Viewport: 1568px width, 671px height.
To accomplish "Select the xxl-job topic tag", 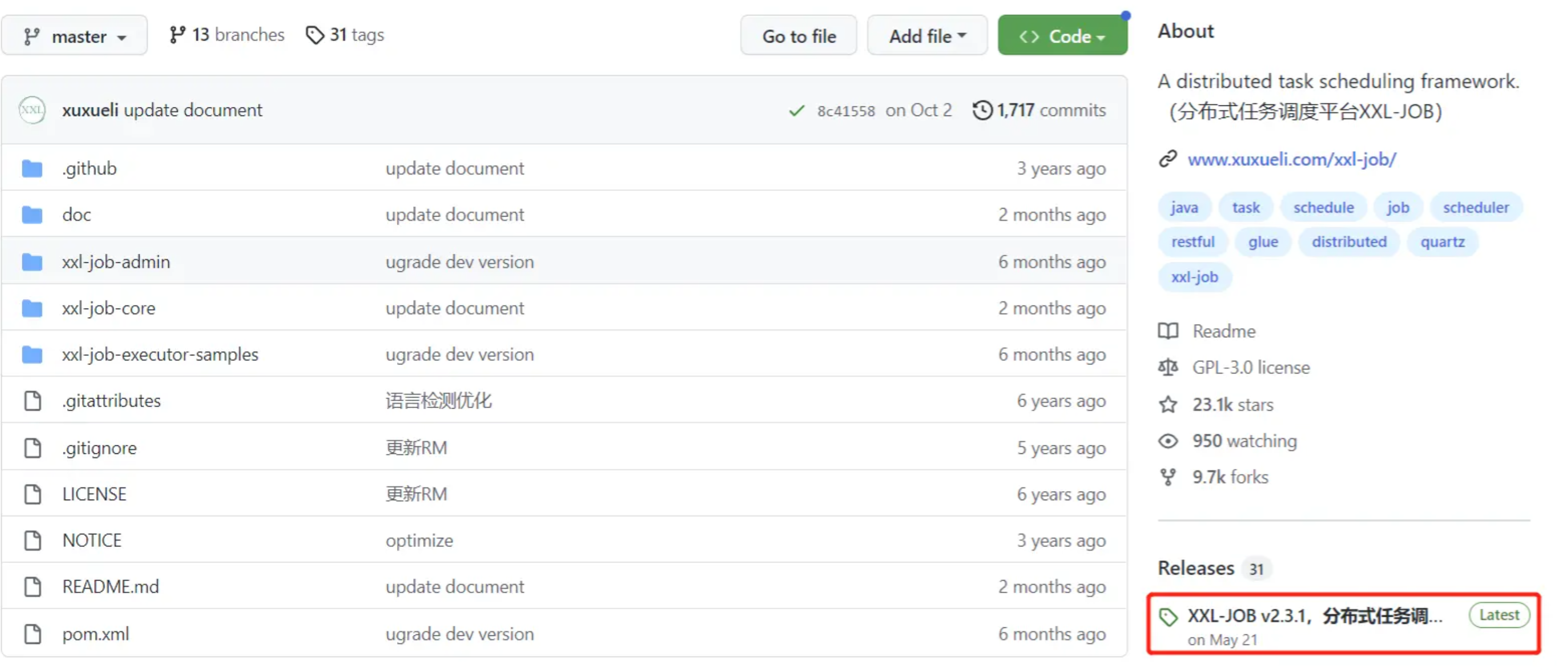I will coord(1194,277).
